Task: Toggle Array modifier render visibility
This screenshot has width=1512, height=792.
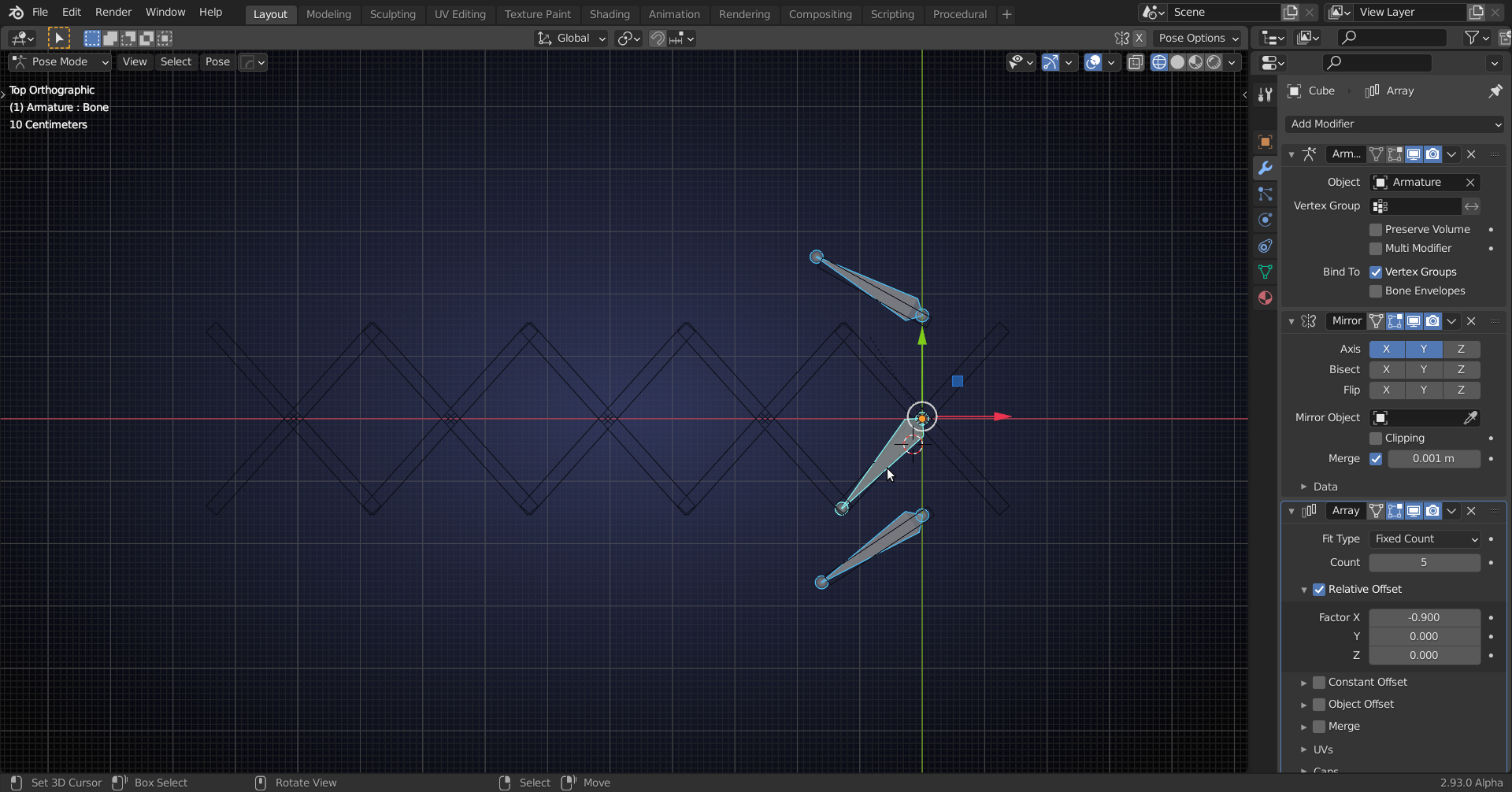Action: 1432,511
